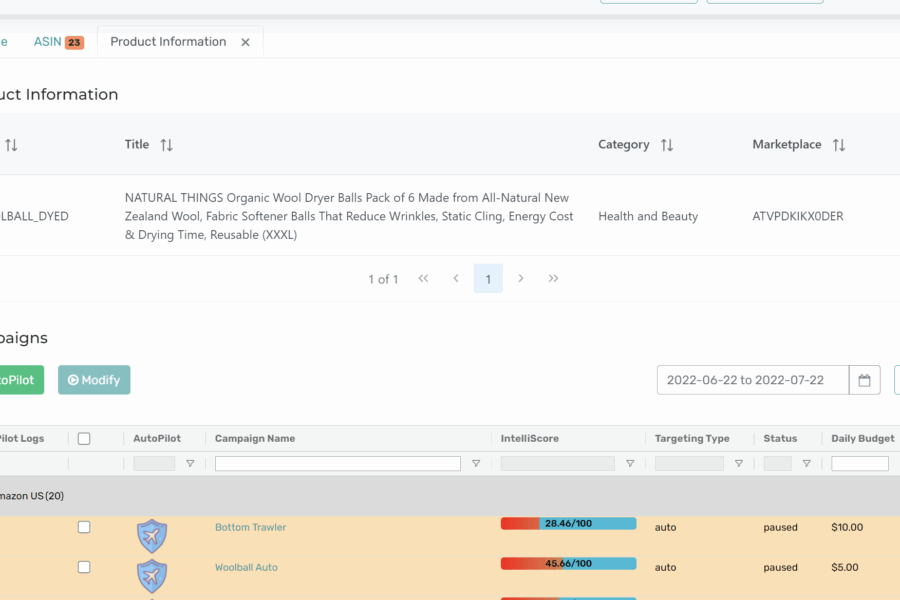
Task: Open the date range field 2022-06-22 to 2022-07-22
Action: coord(752,380)
